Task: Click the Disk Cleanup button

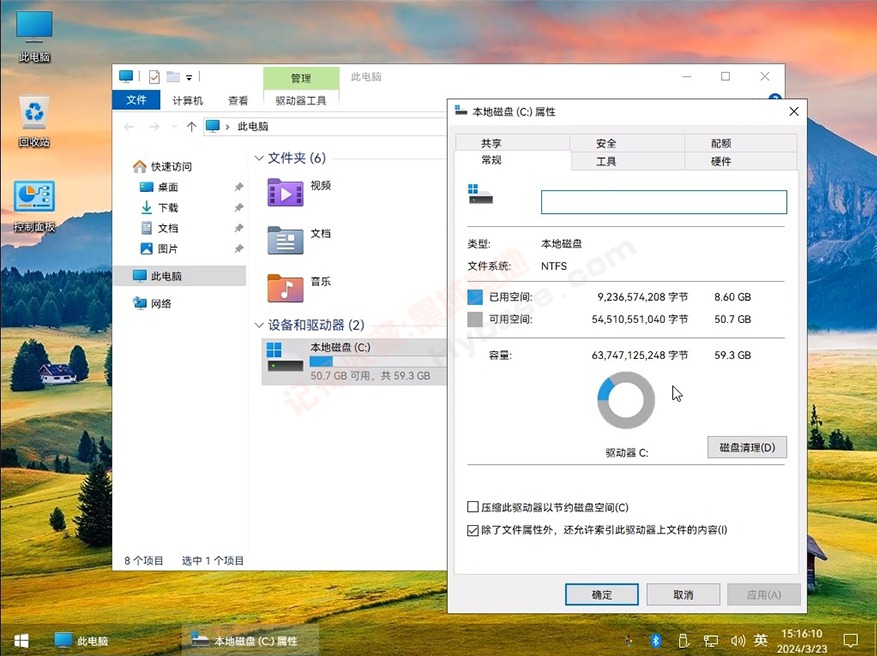Action: coord(747,447)
